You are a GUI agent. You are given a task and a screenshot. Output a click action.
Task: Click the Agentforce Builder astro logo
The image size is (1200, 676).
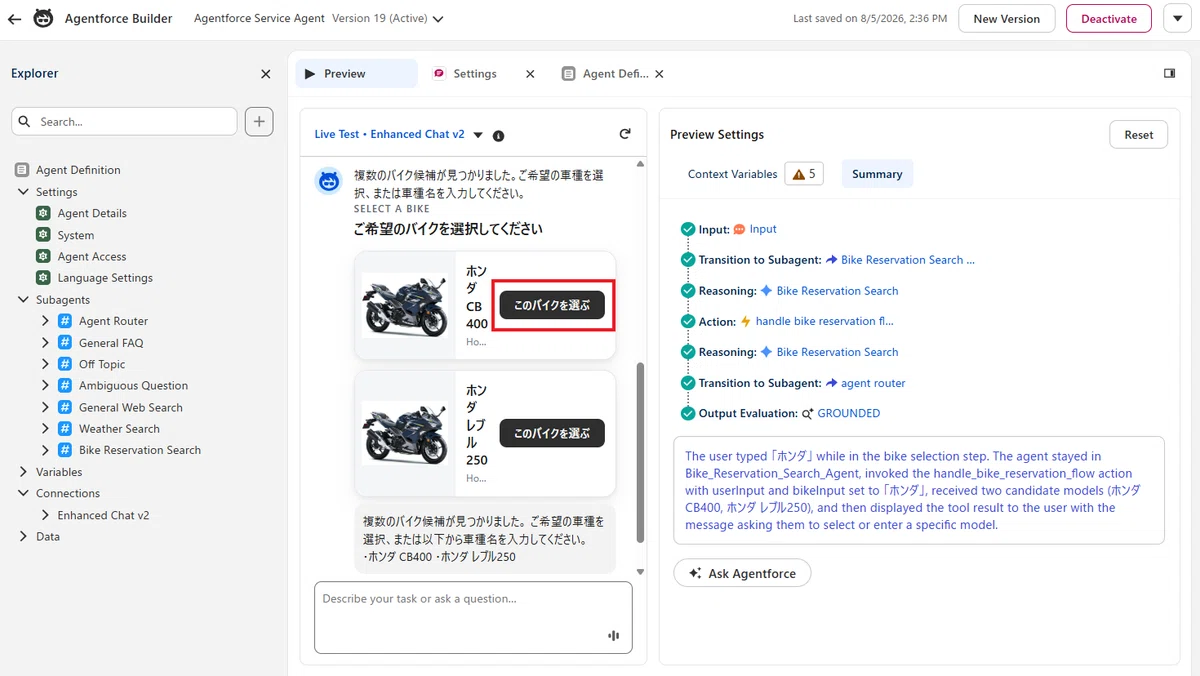43,18
